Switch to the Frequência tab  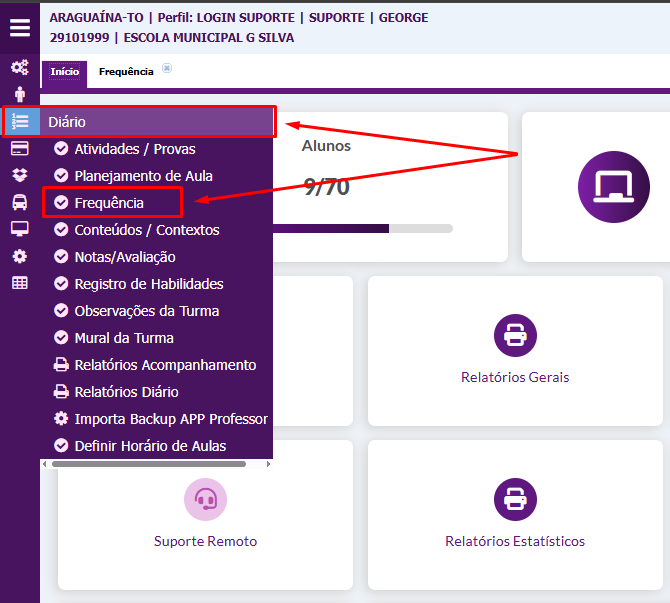(126, 72)
